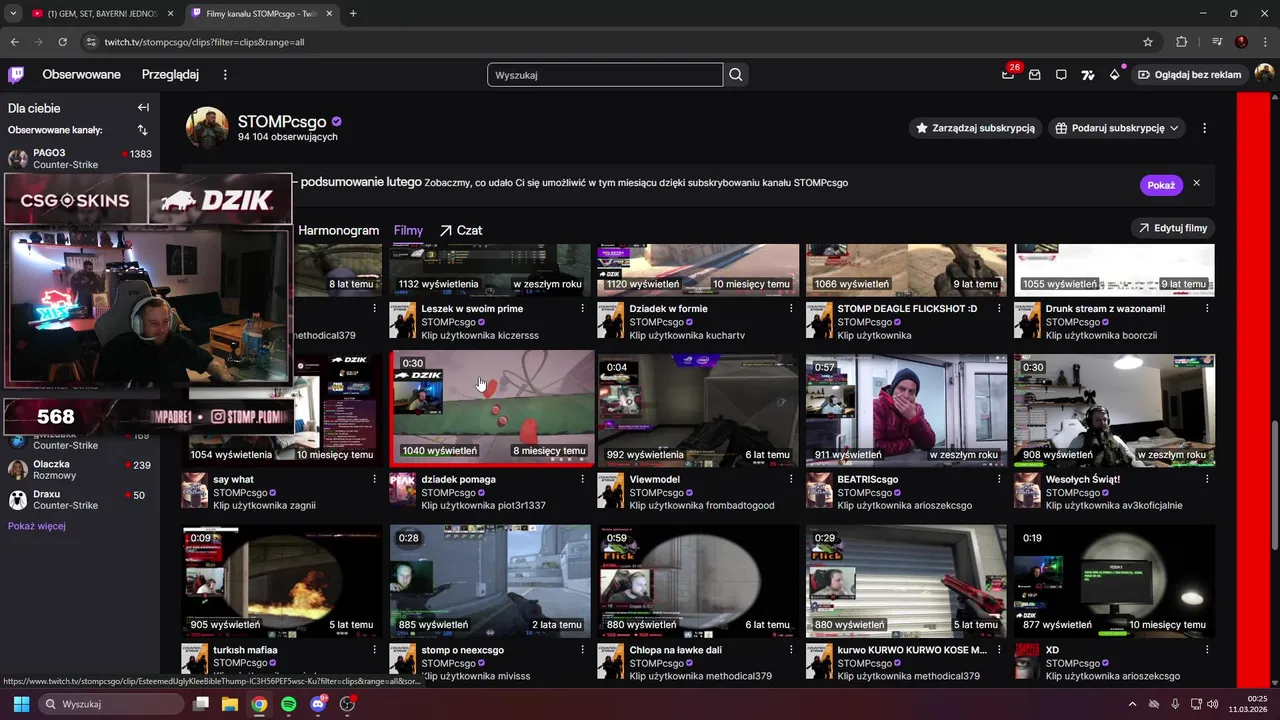The width and height of the screenshot is (1280, 720).
Task: Open Draxu channel in sidebar
Action: pyautogui.click(x=80, y=500)
